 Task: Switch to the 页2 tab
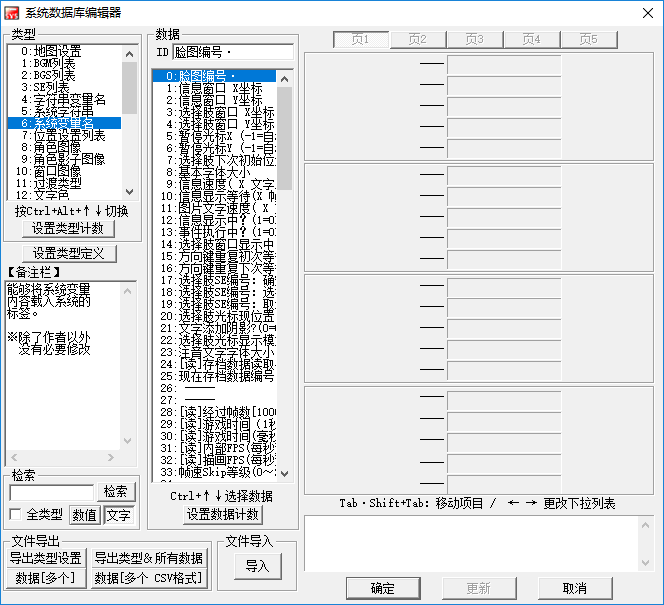[x=418, y=40]
